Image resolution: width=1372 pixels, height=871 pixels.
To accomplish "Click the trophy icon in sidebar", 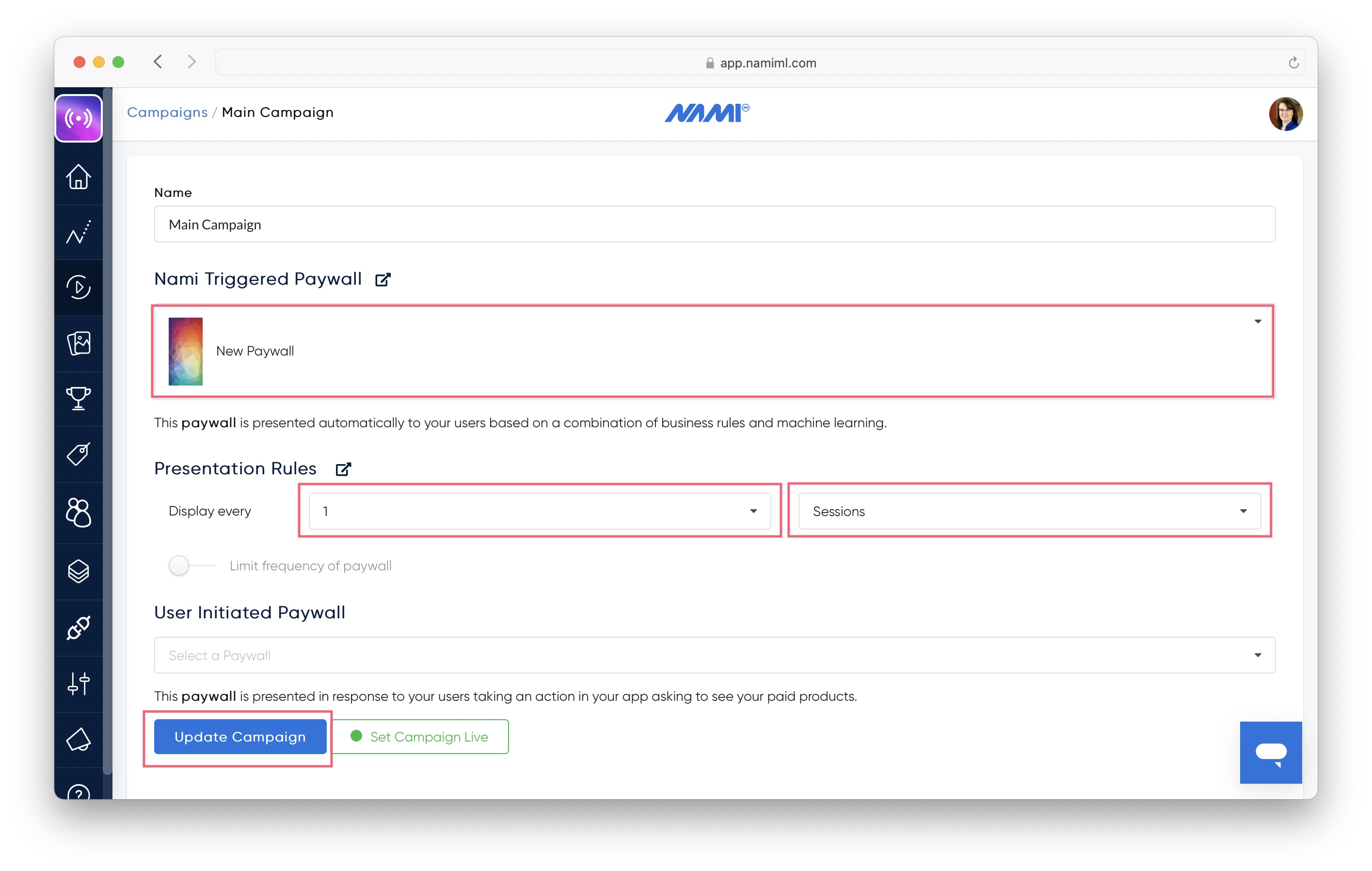I will point(79,399).
